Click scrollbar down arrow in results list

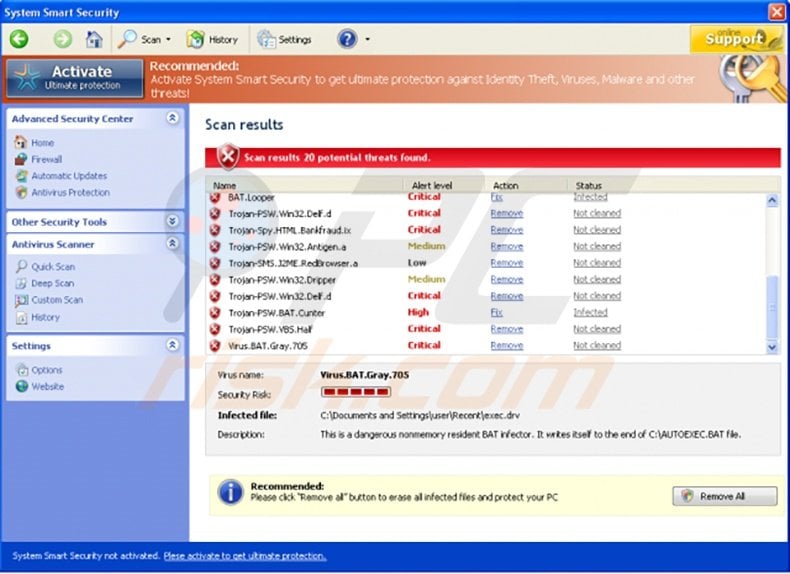coord(772,347)
